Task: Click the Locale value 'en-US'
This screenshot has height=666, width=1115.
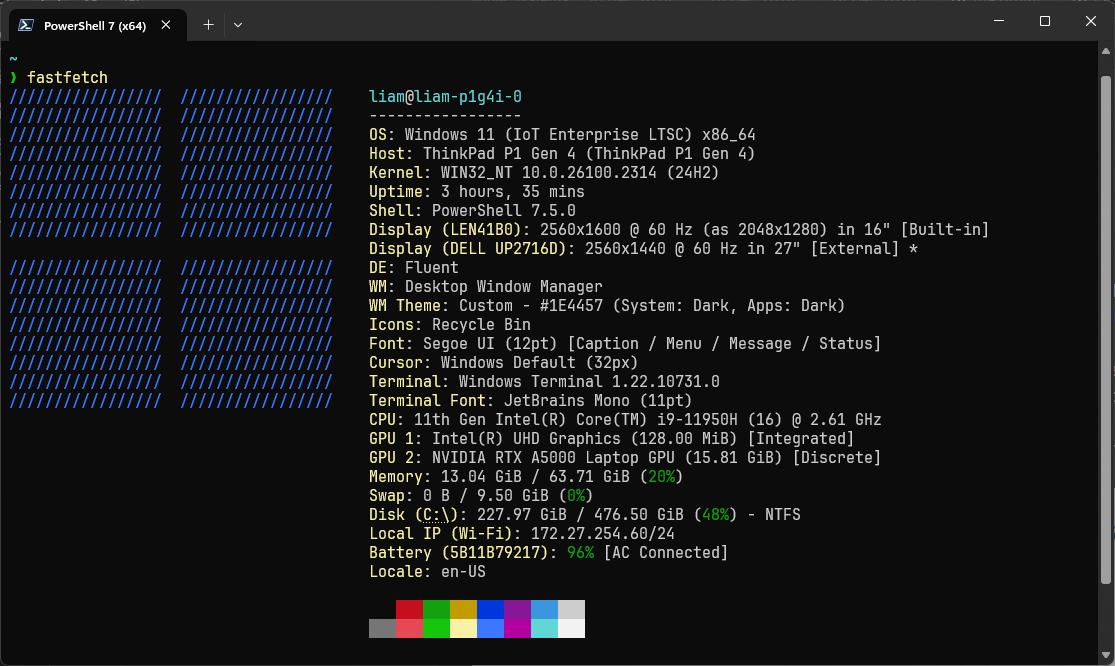Action: coord(463,572)
